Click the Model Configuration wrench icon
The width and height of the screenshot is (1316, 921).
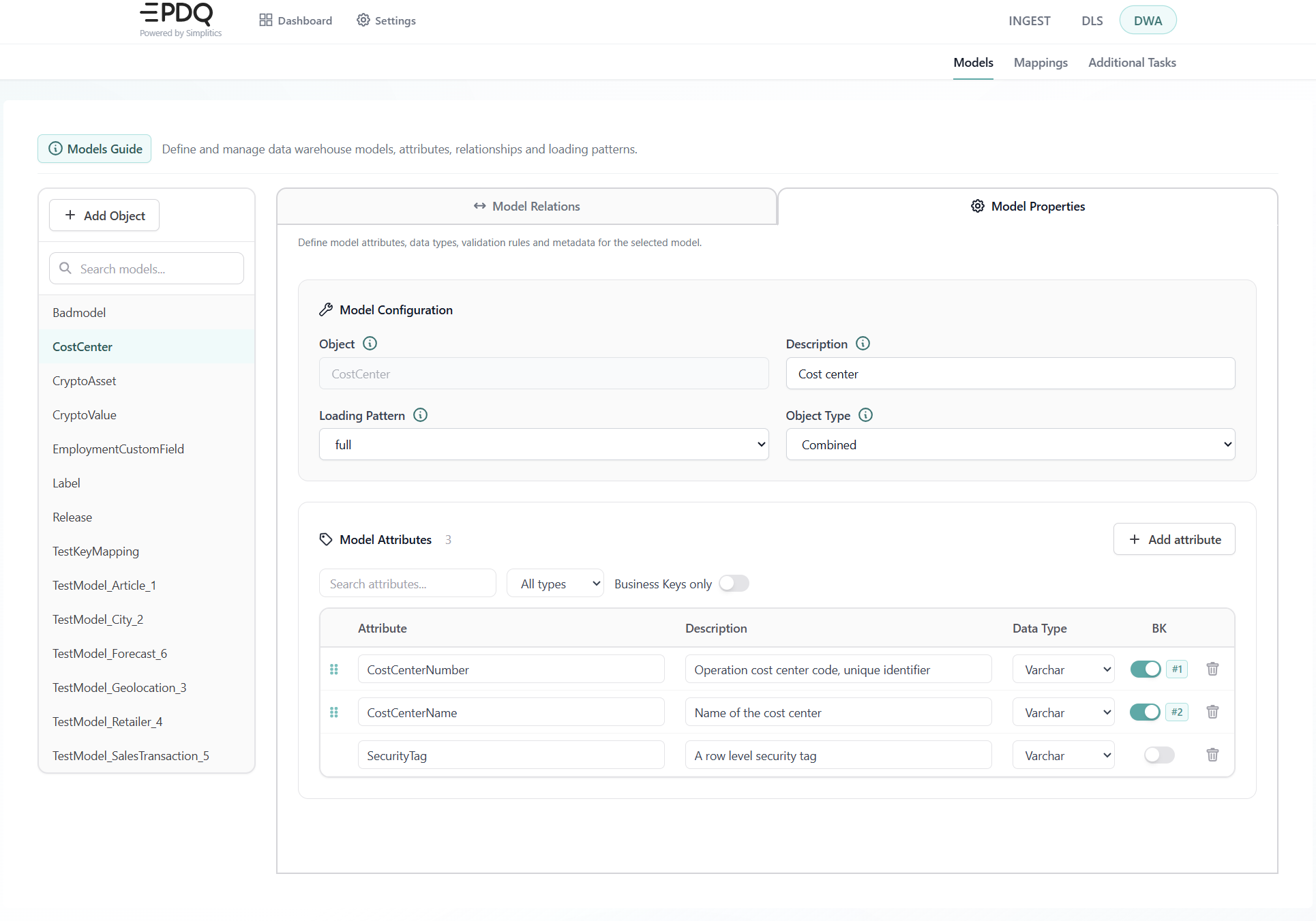point(326,309)
